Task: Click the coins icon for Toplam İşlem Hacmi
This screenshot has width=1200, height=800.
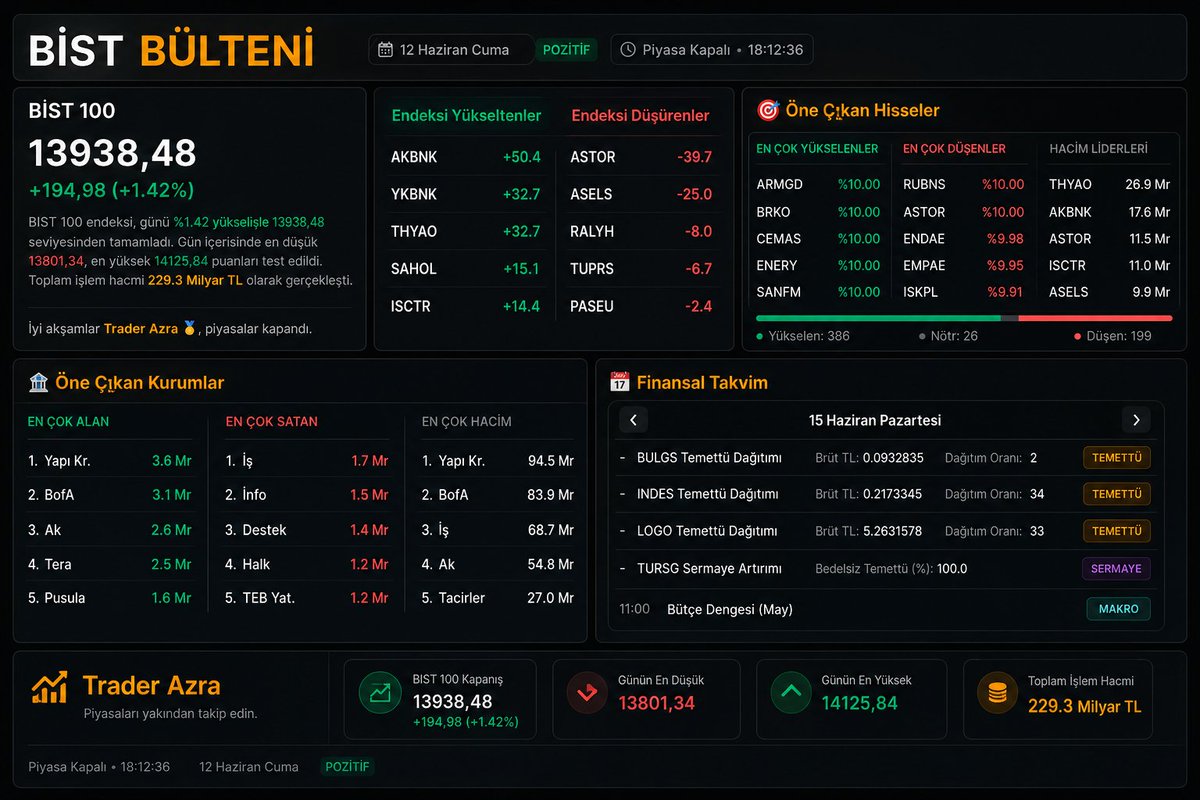Action: 996,693
